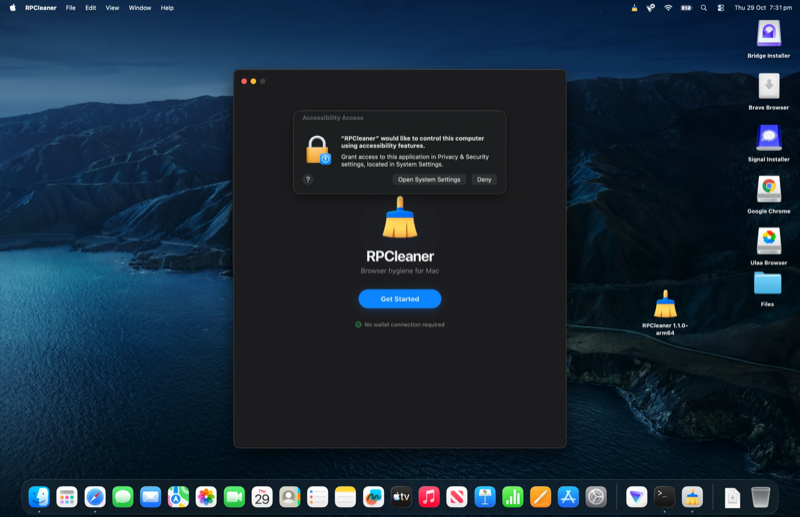
Task: Click the RPCleaner broom icon in the menu bar
Action: tap(634, 8)
